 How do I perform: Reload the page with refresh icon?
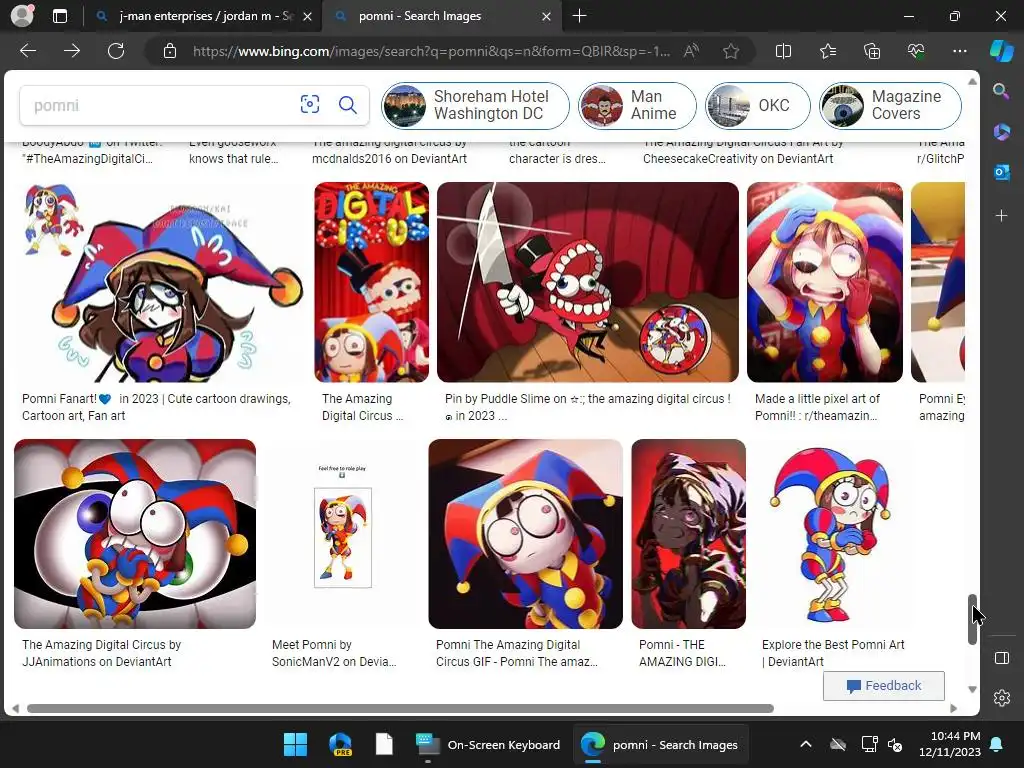[x=116, y=51]
